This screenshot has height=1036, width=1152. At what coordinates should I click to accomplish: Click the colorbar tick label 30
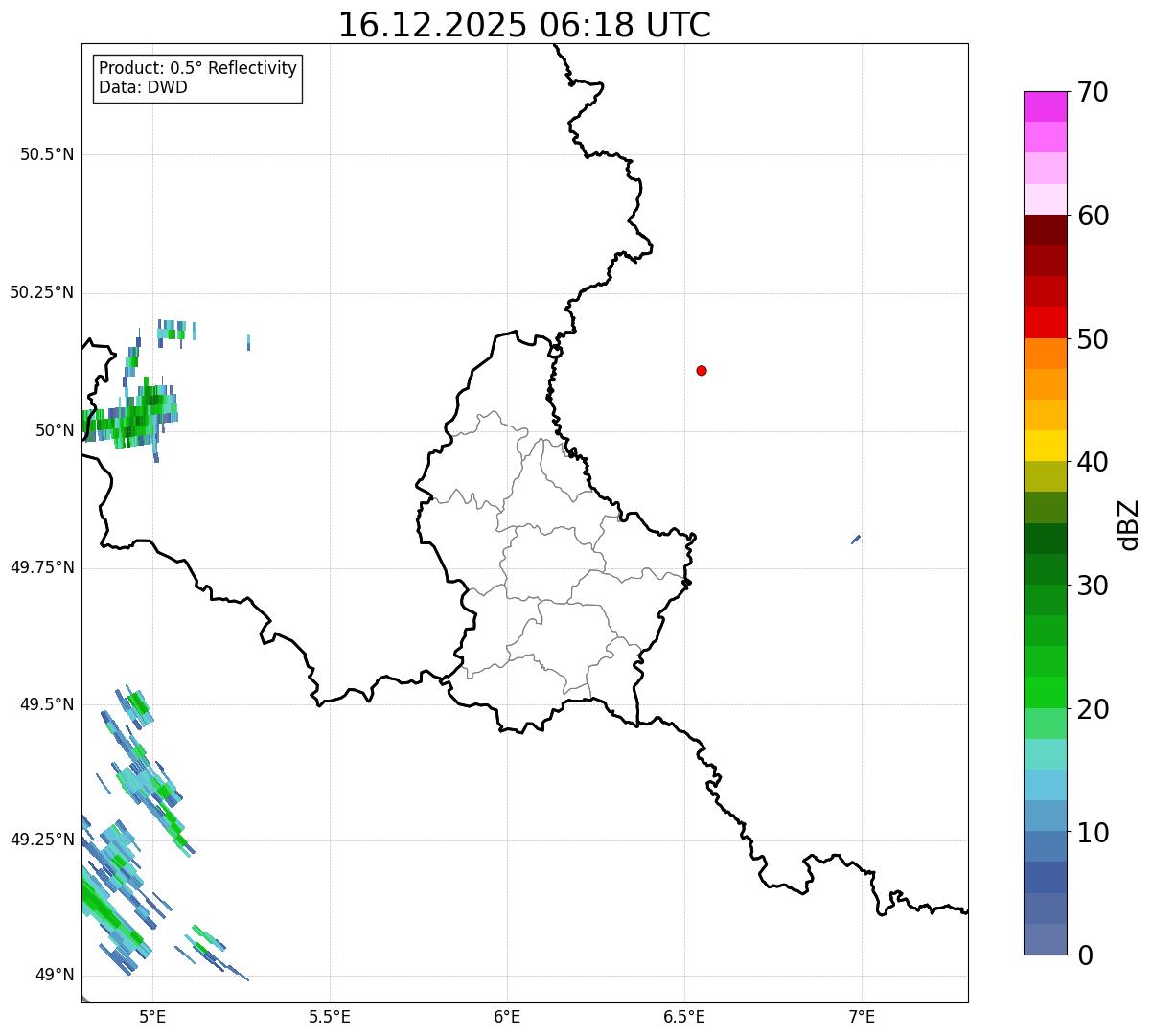[x=1093, y=586]
